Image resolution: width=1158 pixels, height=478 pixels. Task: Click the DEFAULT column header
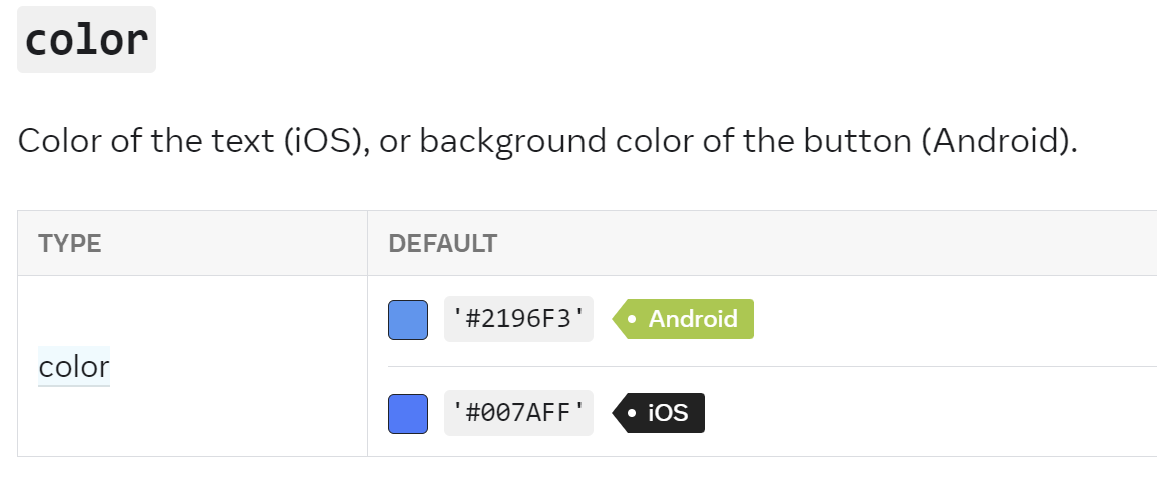coord(443,243)
